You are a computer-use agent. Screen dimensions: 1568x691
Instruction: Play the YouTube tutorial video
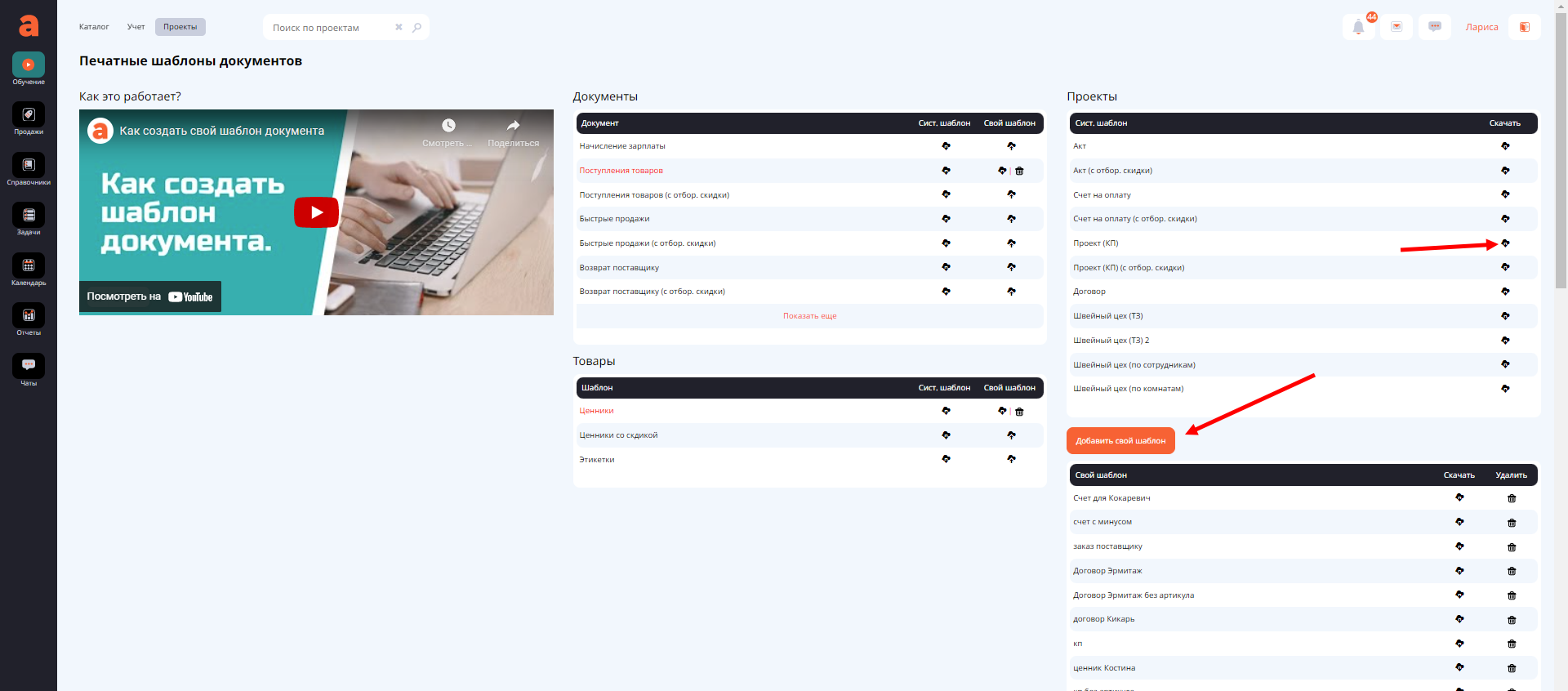pos(316,212)
